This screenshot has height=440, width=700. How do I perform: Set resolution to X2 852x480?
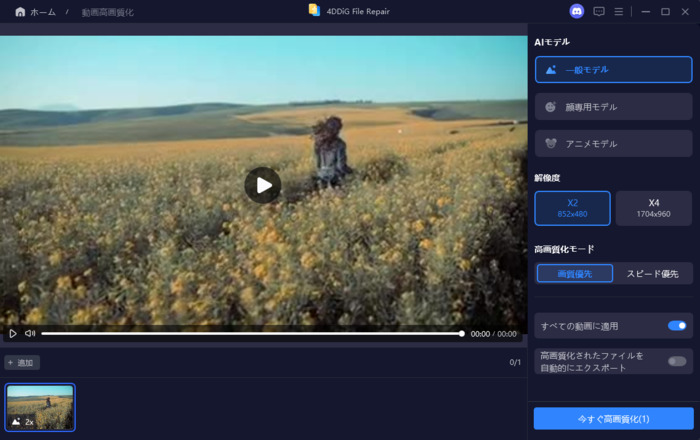click(x=572, y=208)
